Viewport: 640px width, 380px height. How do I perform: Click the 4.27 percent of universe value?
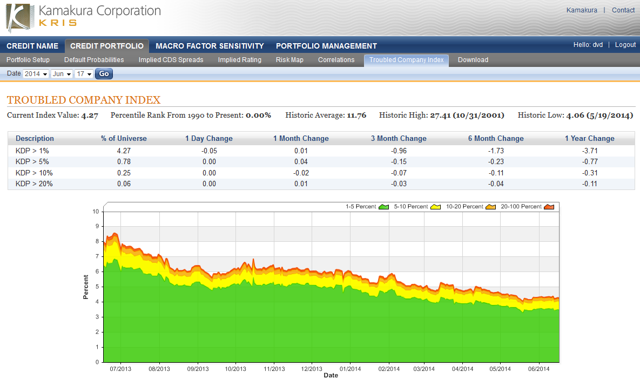coord(124,151)
